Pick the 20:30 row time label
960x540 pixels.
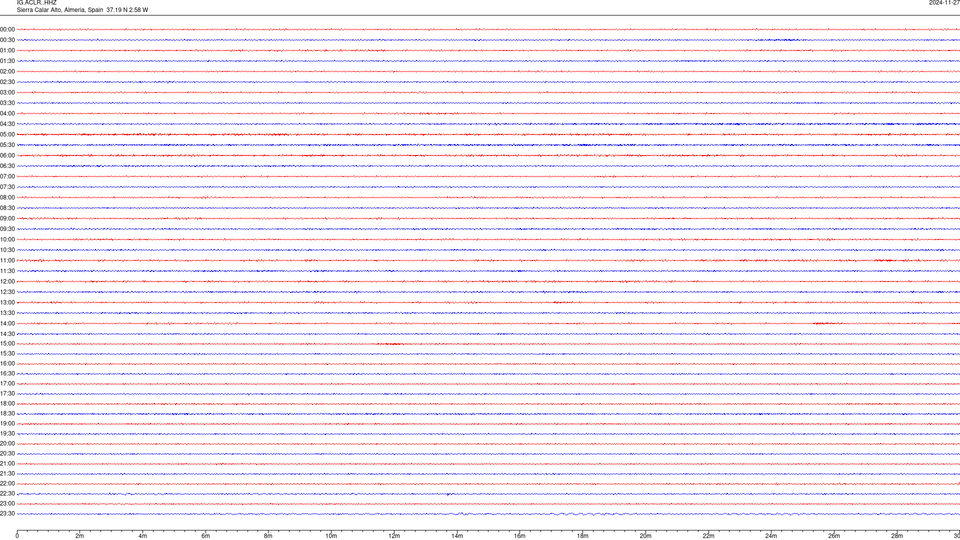(x=7, y=454)
